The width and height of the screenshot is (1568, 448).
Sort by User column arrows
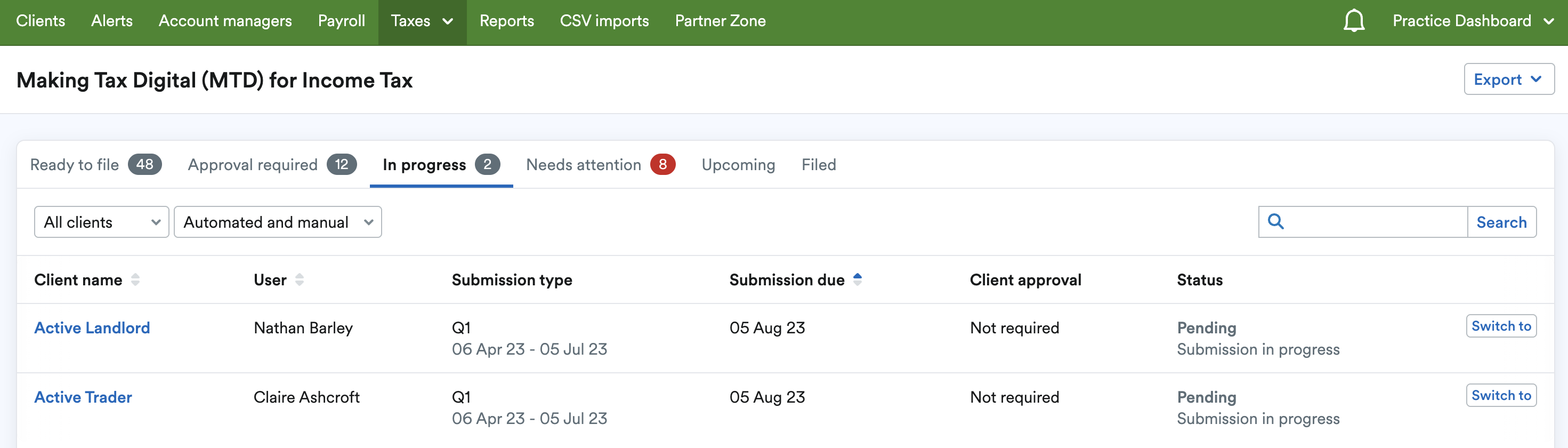tap(299, 280)
